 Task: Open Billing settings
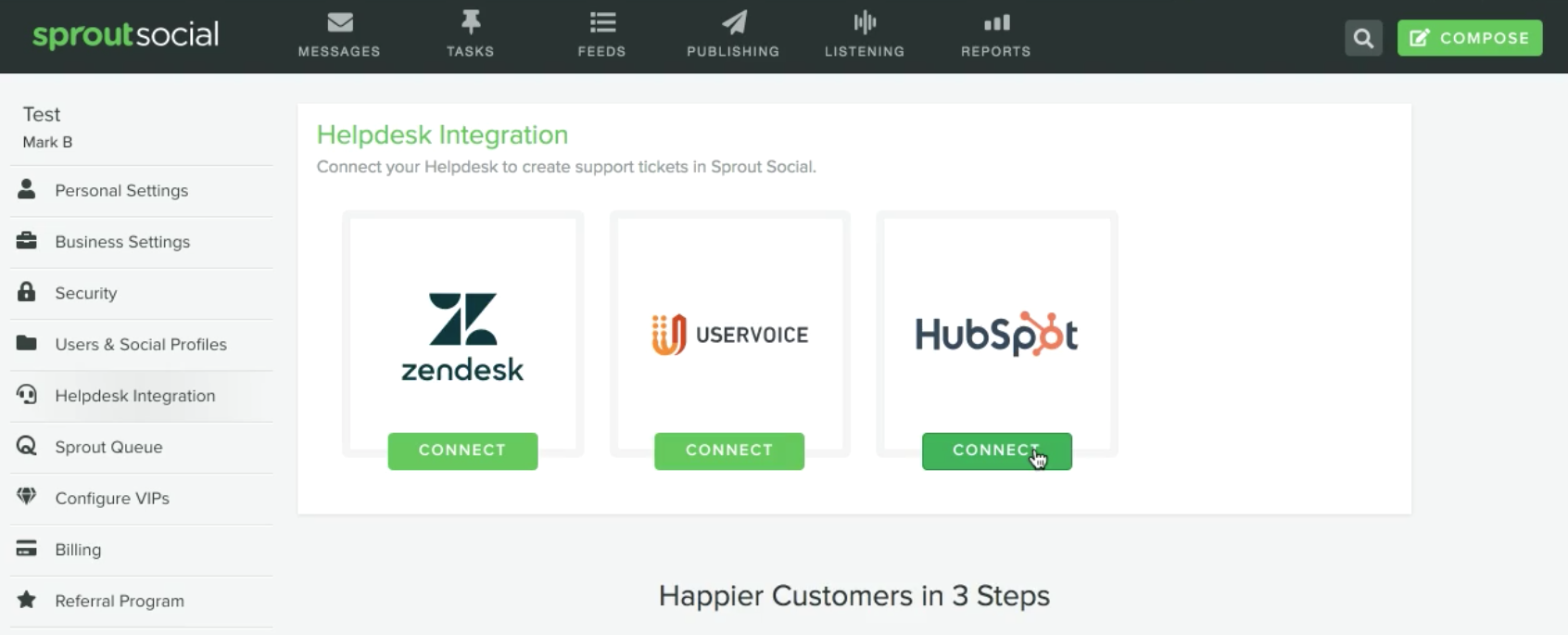(142, 550)
